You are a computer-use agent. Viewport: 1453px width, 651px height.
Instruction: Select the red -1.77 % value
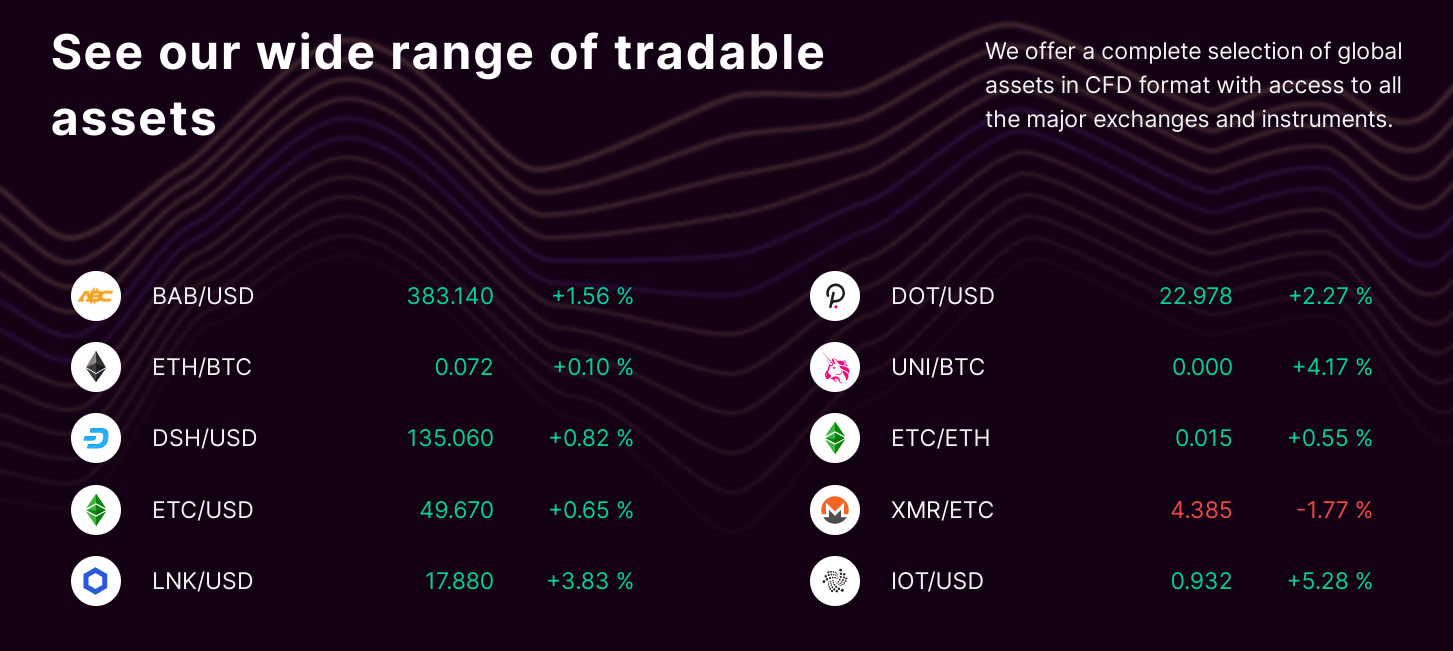point(1333,509)
